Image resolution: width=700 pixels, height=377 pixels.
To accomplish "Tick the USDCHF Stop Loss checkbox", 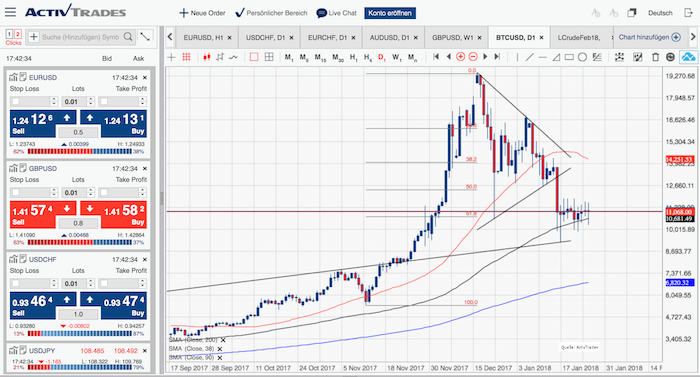I will click(x=15, y=283).
